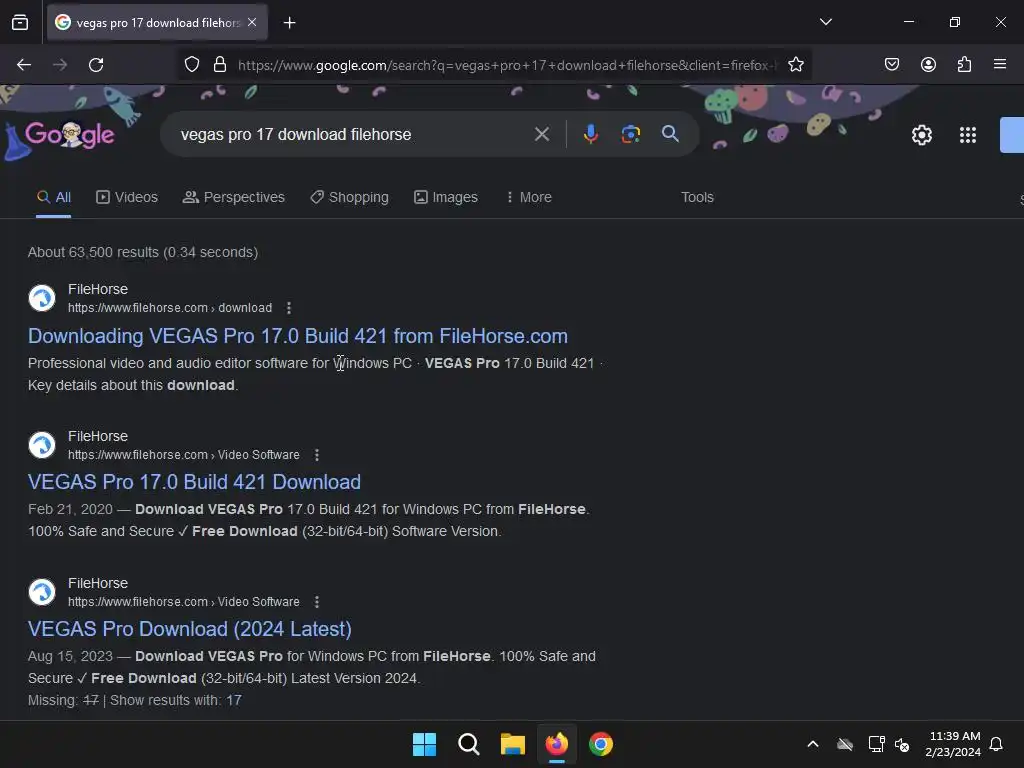Open Windows Start menu
Image resolution: width=1024 pixels, height=768 pixels.
coord(424,744)
